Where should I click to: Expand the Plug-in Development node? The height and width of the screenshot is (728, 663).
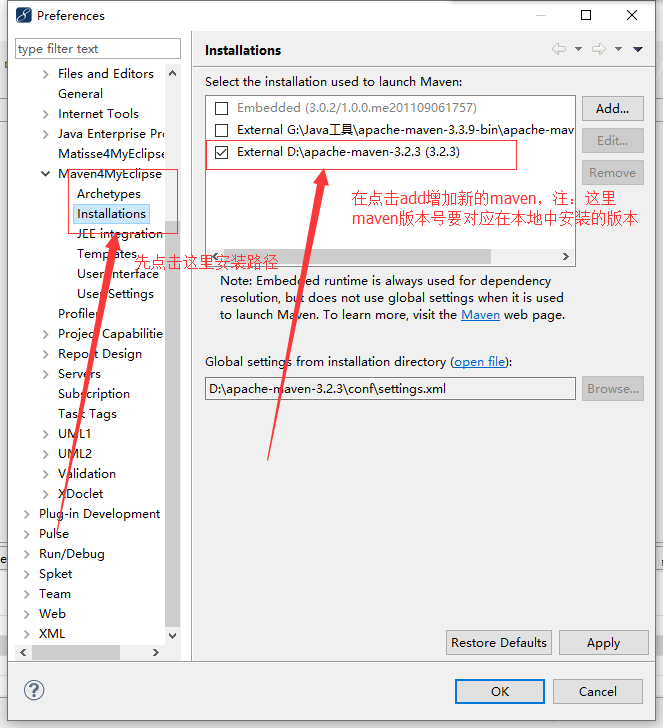(26, 514)
